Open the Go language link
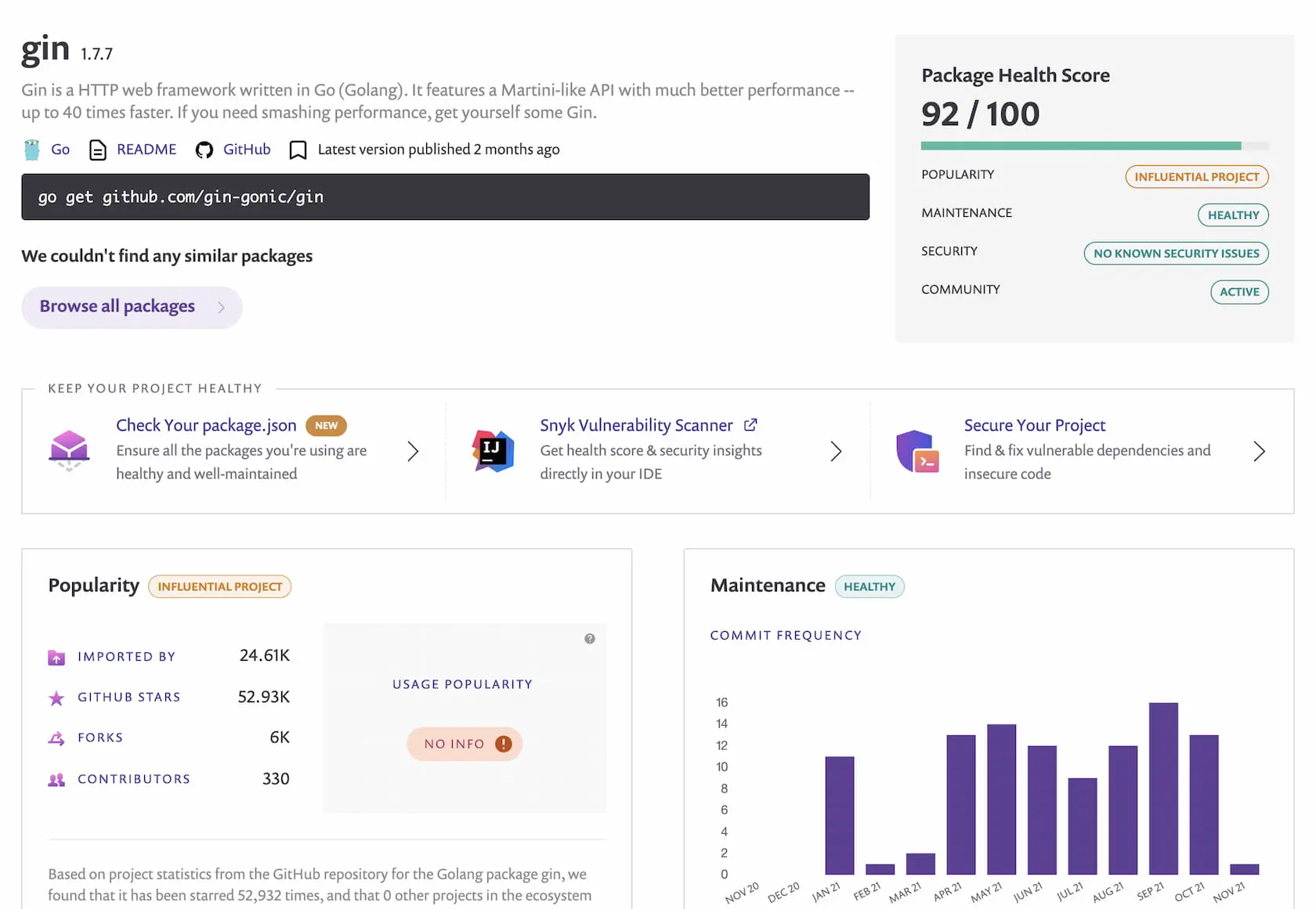 (x=60, y=150)
